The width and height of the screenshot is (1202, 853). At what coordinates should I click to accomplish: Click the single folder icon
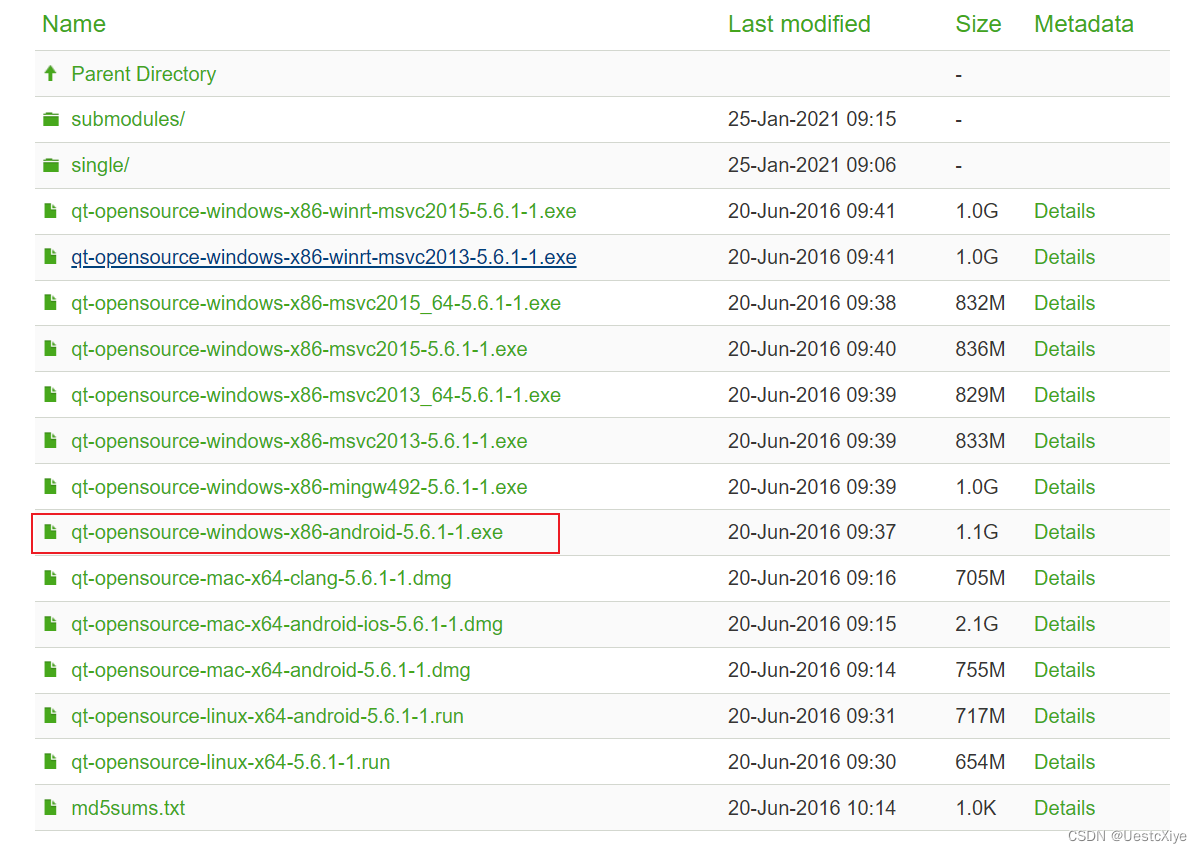(x=51, y=166)
